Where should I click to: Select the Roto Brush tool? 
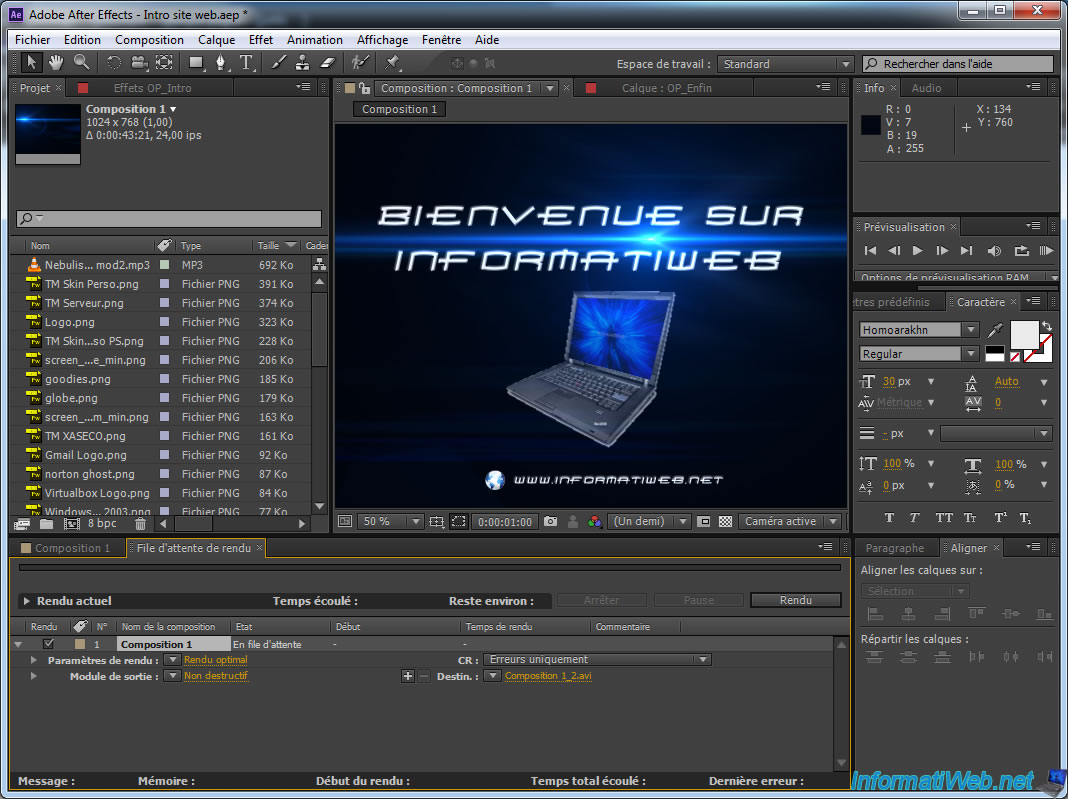360,63
